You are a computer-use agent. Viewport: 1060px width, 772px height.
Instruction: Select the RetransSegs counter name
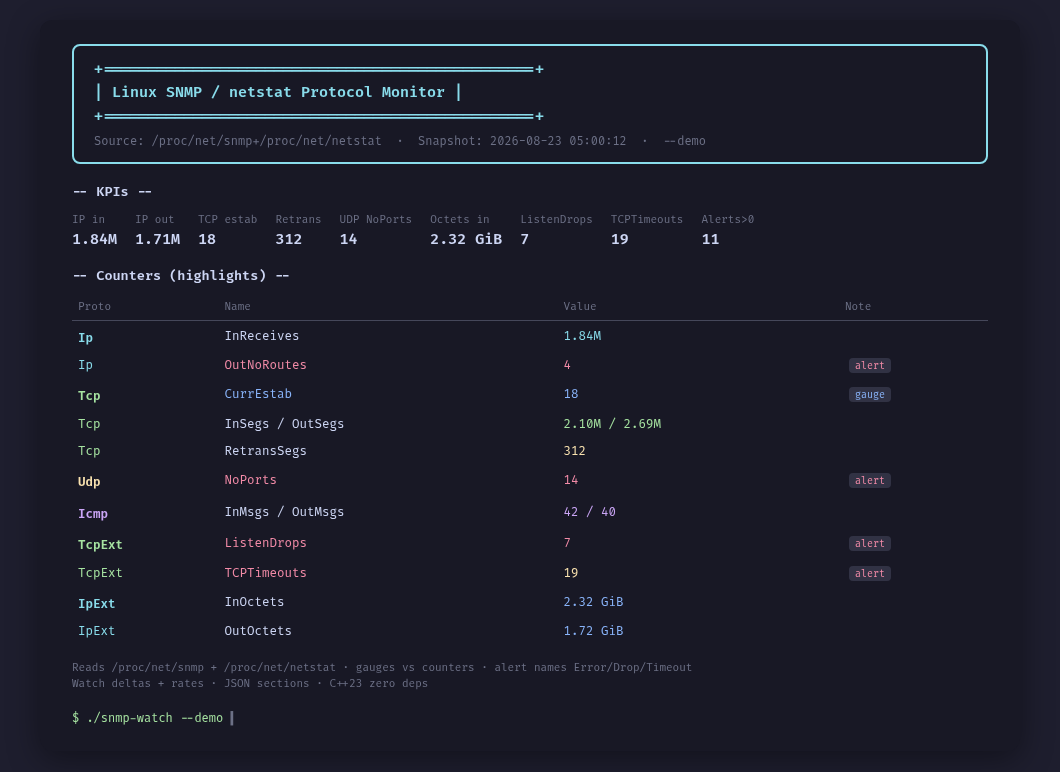(x=266, y=451)
